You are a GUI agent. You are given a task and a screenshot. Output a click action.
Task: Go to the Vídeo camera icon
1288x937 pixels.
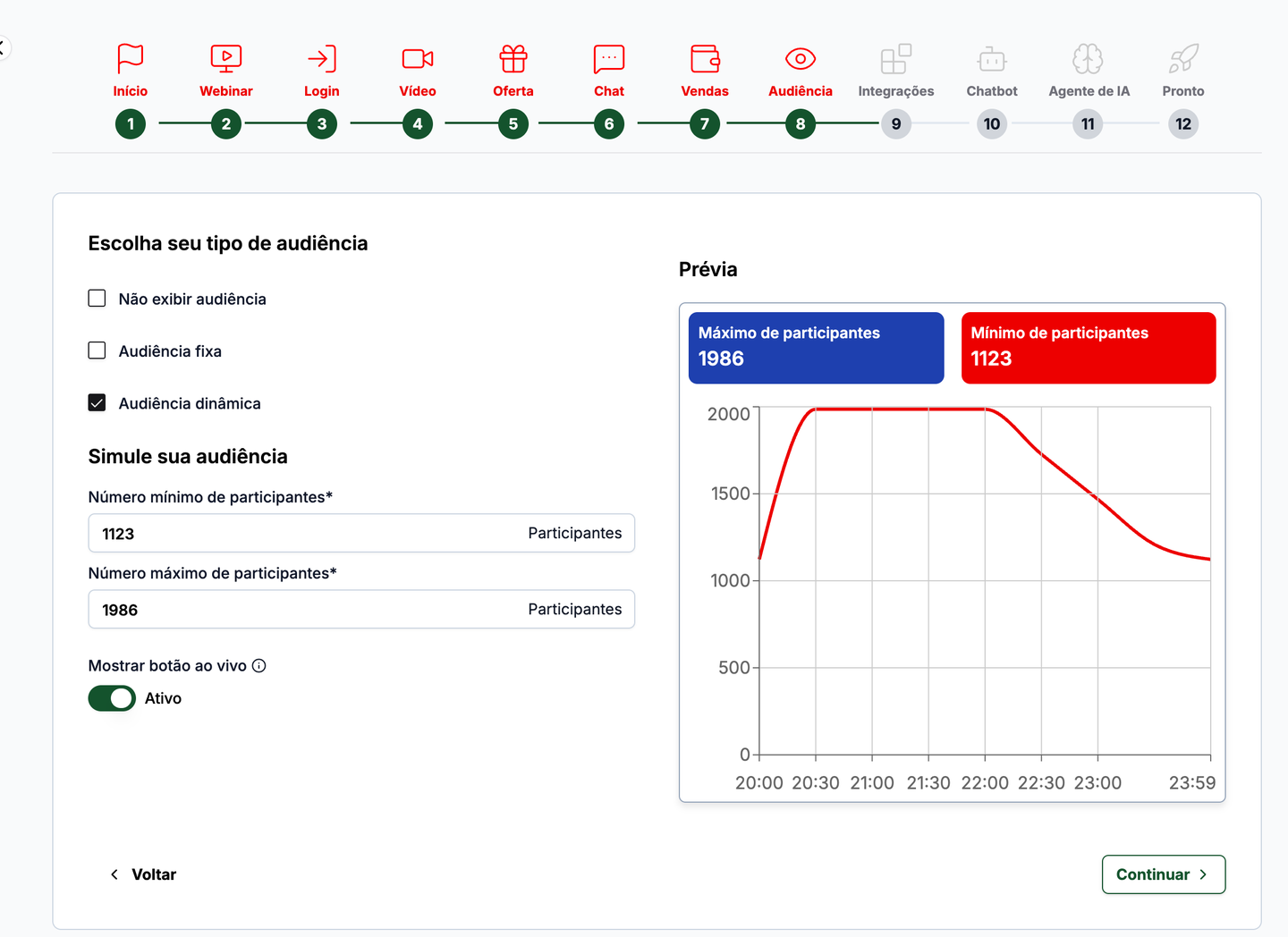(x=418, y=58)
